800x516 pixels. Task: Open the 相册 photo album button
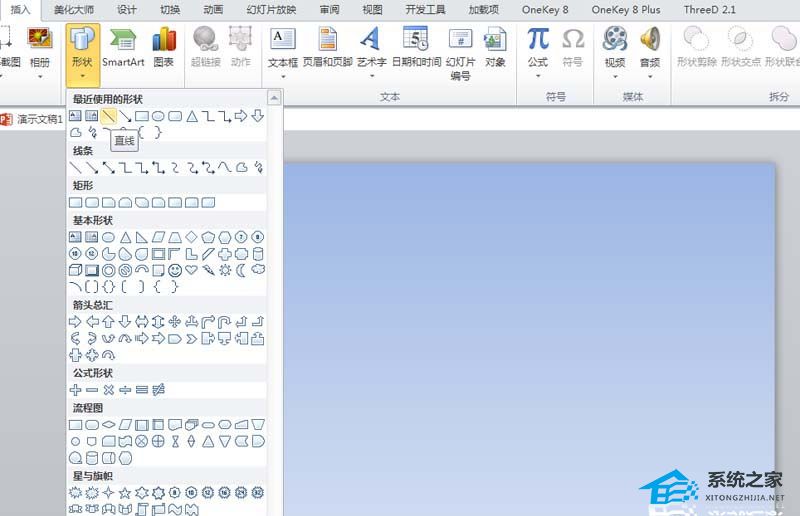tap(40, 53)
